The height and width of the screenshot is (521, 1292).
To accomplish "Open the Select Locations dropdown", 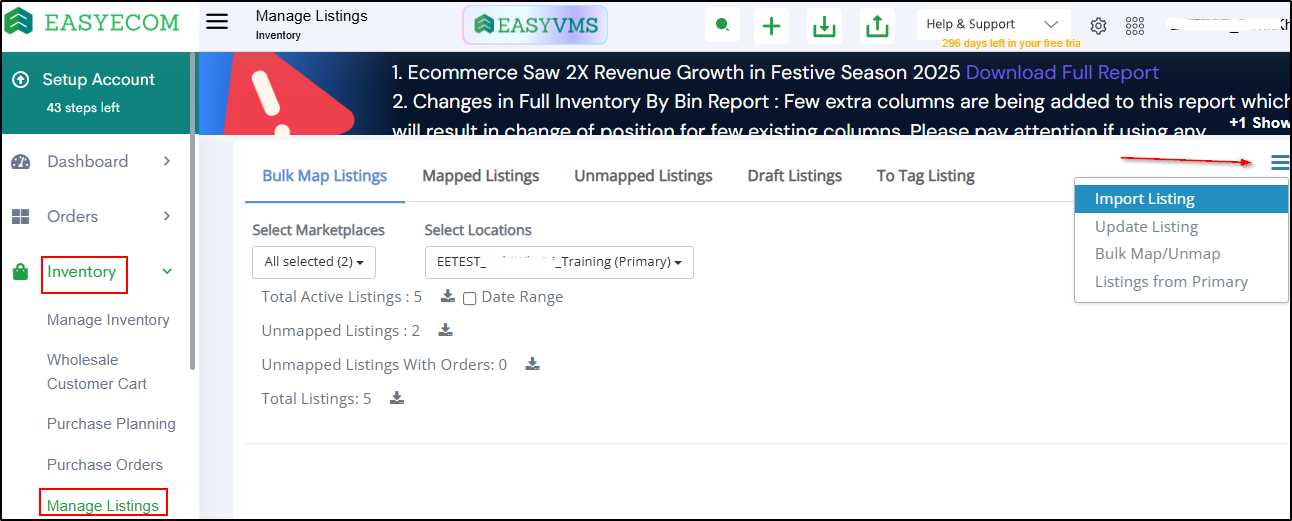I will coord(559,262).
